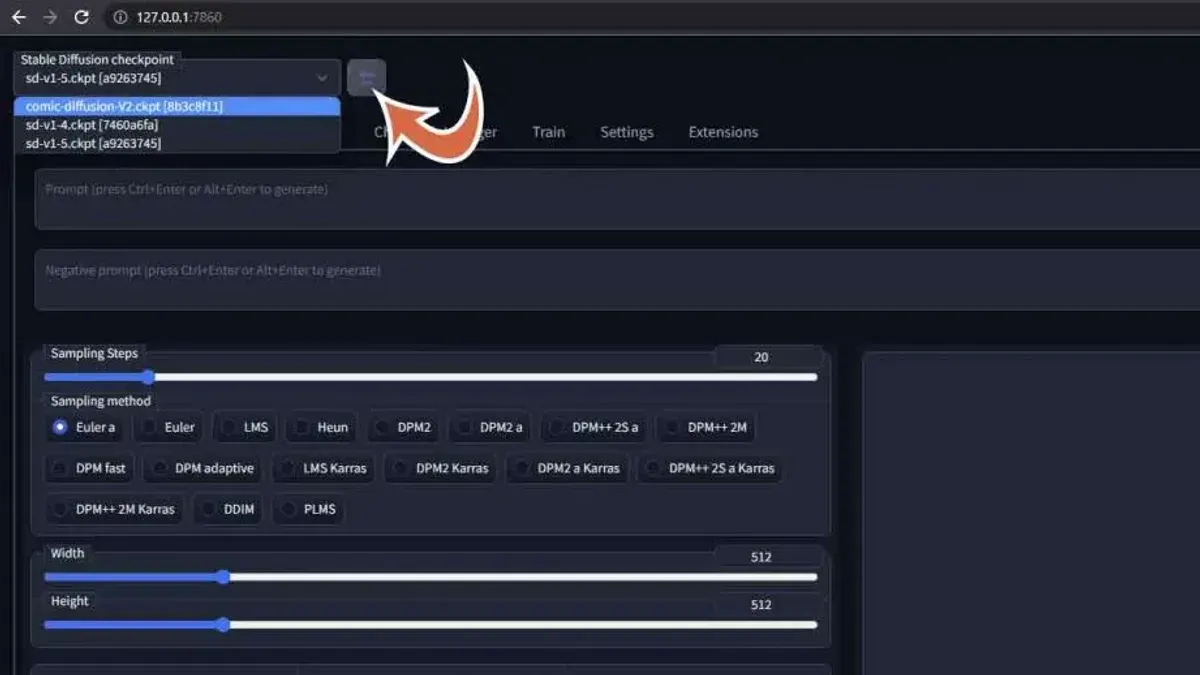Choose sd-v1-4.ckpt from the checkpoint list

coord(177,125)
